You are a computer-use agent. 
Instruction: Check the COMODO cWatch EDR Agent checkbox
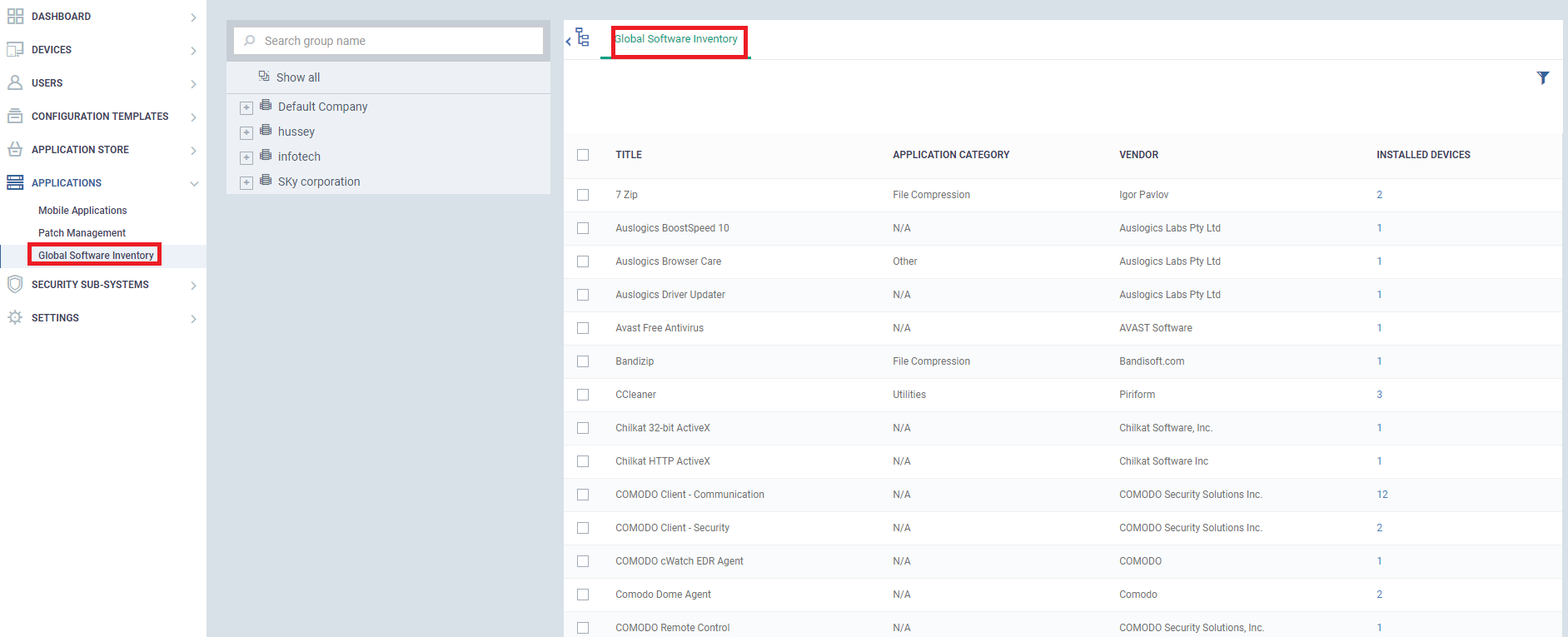583,561
